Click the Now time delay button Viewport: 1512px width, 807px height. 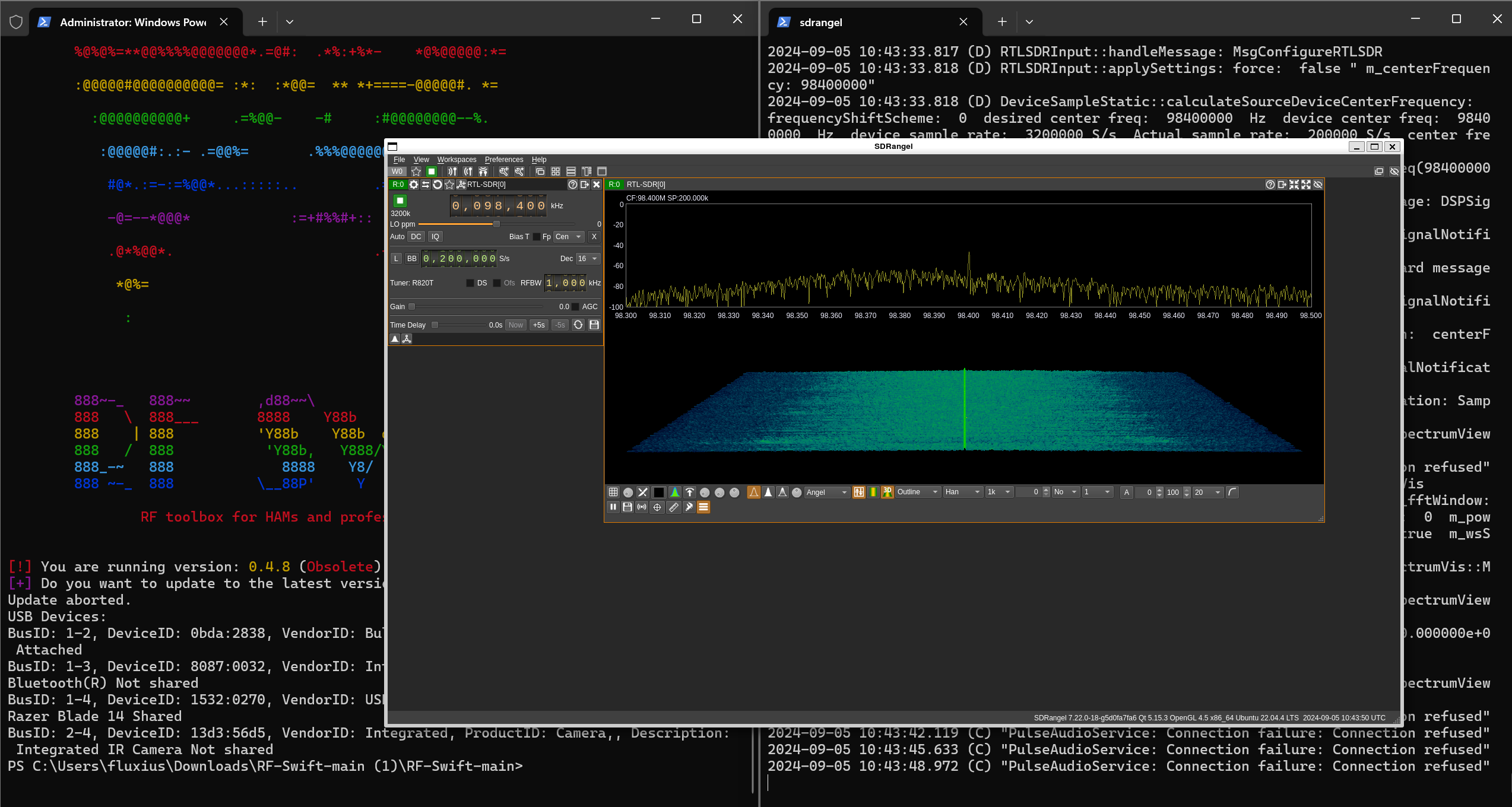click(516, 325)
